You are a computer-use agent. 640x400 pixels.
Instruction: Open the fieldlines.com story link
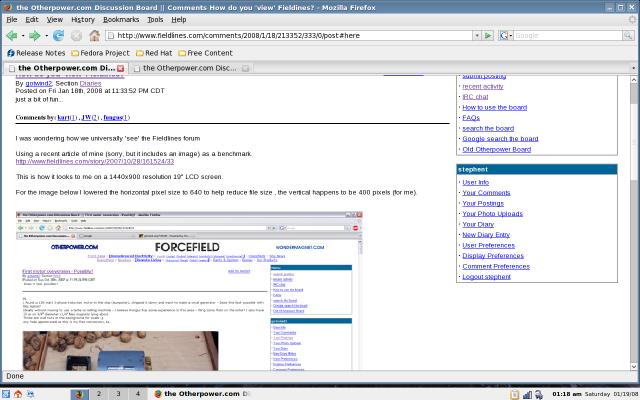95,162
